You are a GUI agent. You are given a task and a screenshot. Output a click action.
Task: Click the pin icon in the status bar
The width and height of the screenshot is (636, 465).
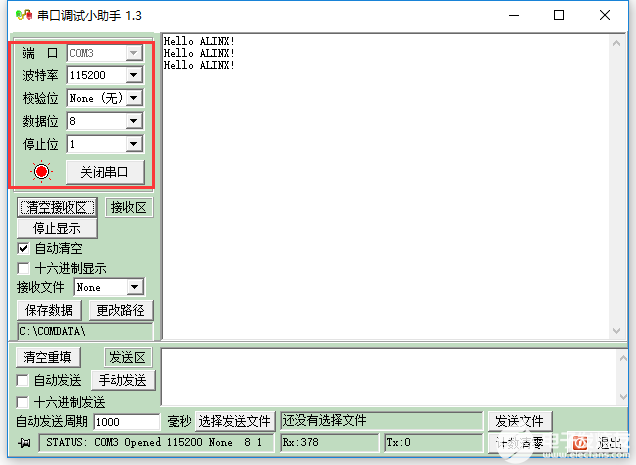pyautogui.click(x=24, y=443)
